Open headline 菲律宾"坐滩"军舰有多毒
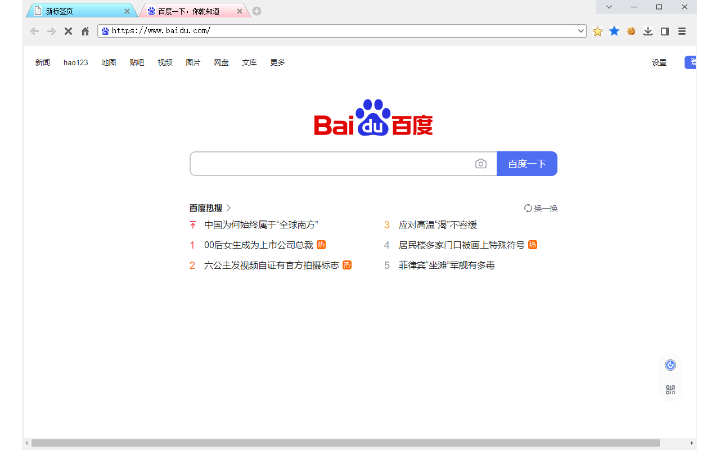 pyautogui.click(x=446, y=265)
